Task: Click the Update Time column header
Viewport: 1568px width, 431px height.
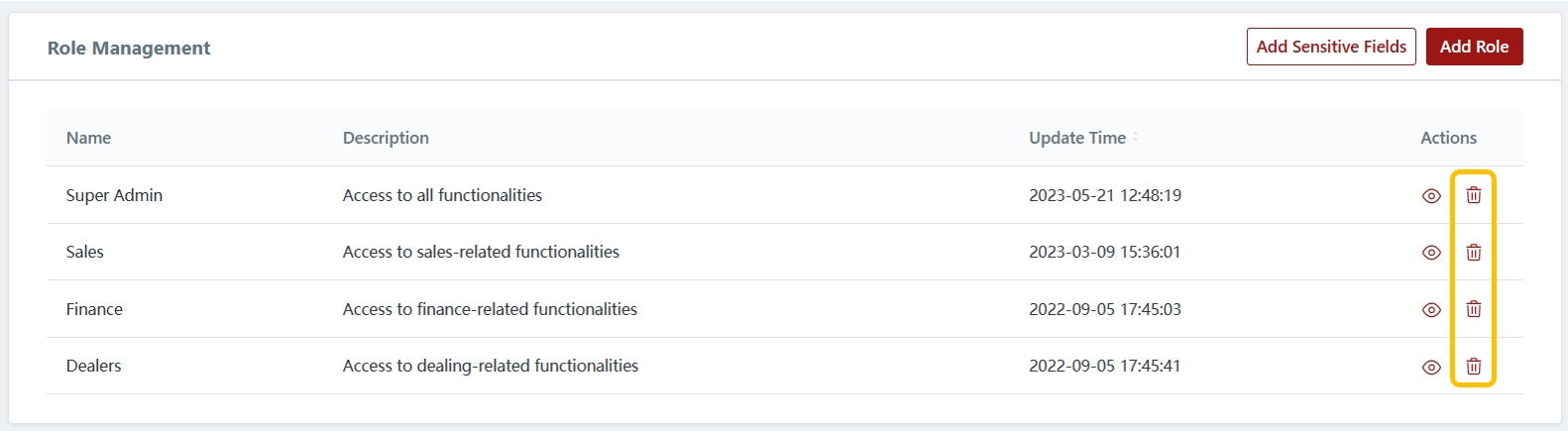Action: coord(1076,138)
